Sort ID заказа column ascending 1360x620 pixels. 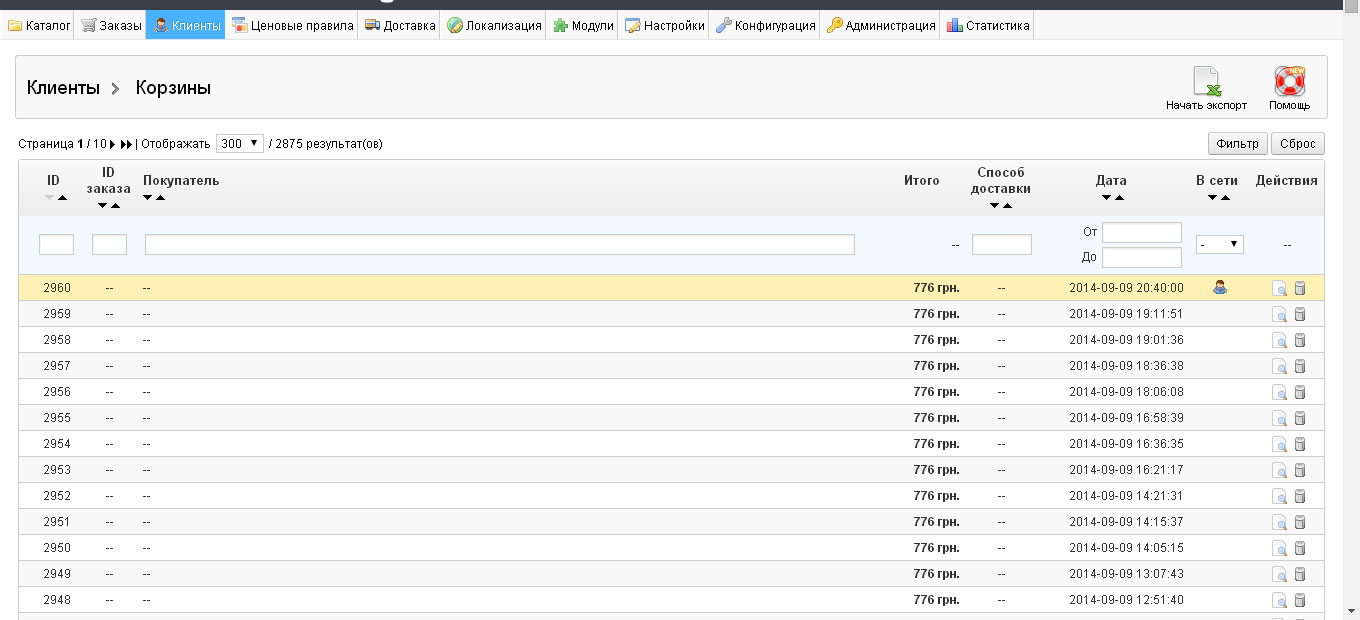point(115,206)
